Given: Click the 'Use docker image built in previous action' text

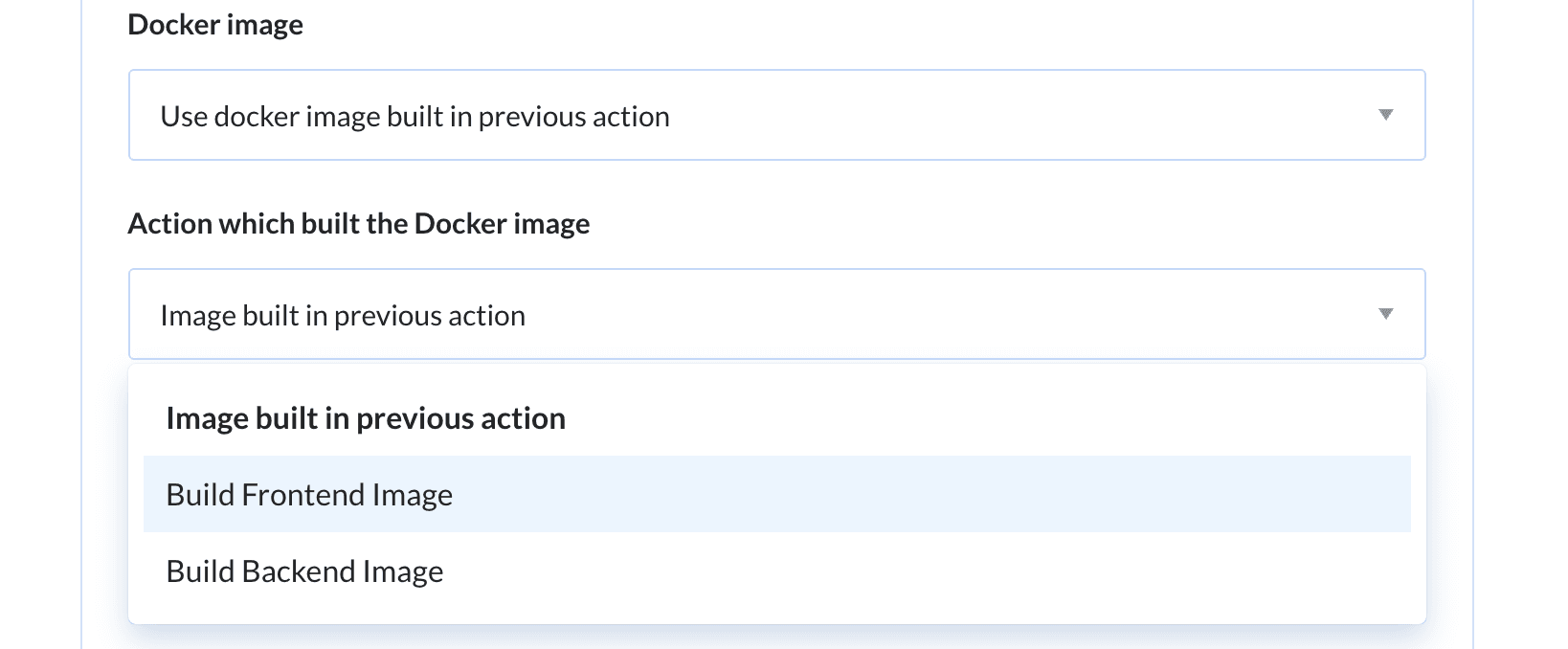Looking at the screenshot, I should (414, 117).
